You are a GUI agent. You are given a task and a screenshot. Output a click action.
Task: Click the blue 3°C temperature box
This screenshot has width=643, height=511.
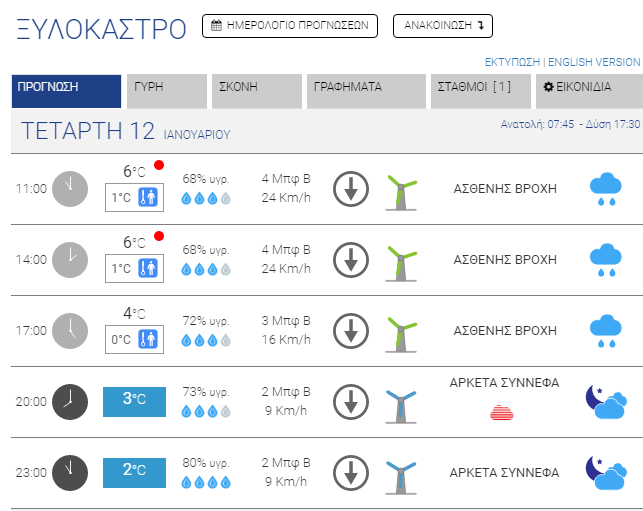point(134,401)
